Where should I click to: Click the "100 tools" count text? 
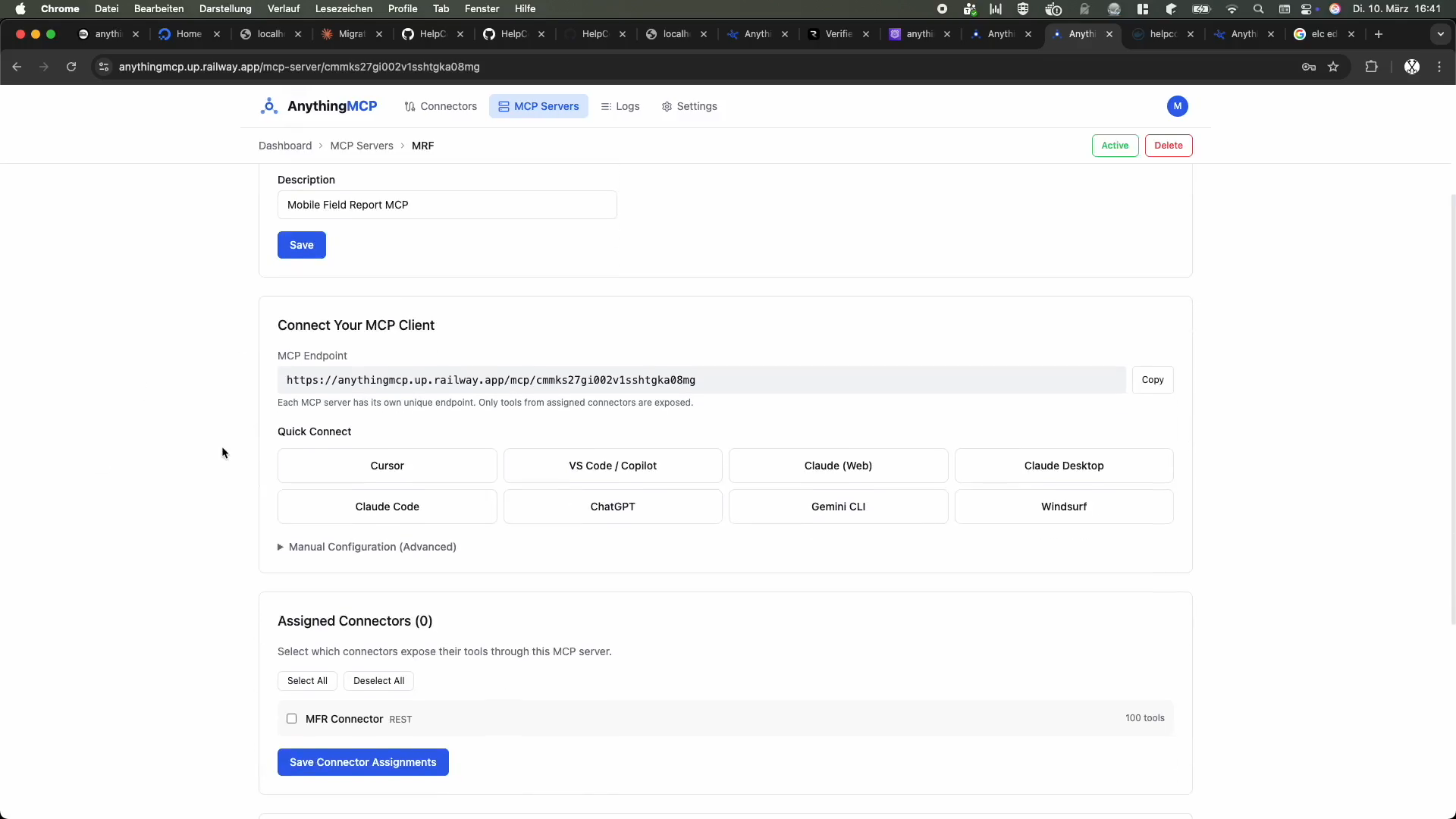pos(1144,718)
